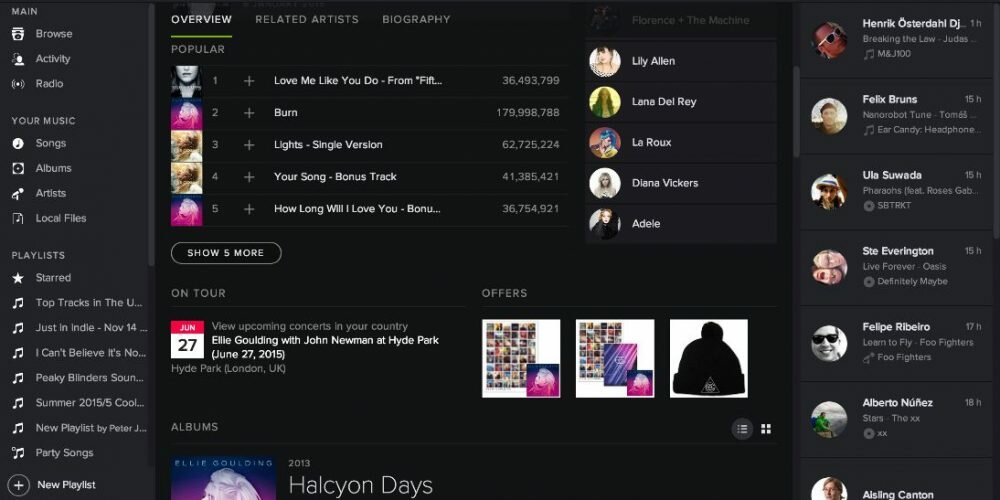This screenshot has width=1000, height=500.
Task: Switch to the Biography tab
Action: coord(416,19)
